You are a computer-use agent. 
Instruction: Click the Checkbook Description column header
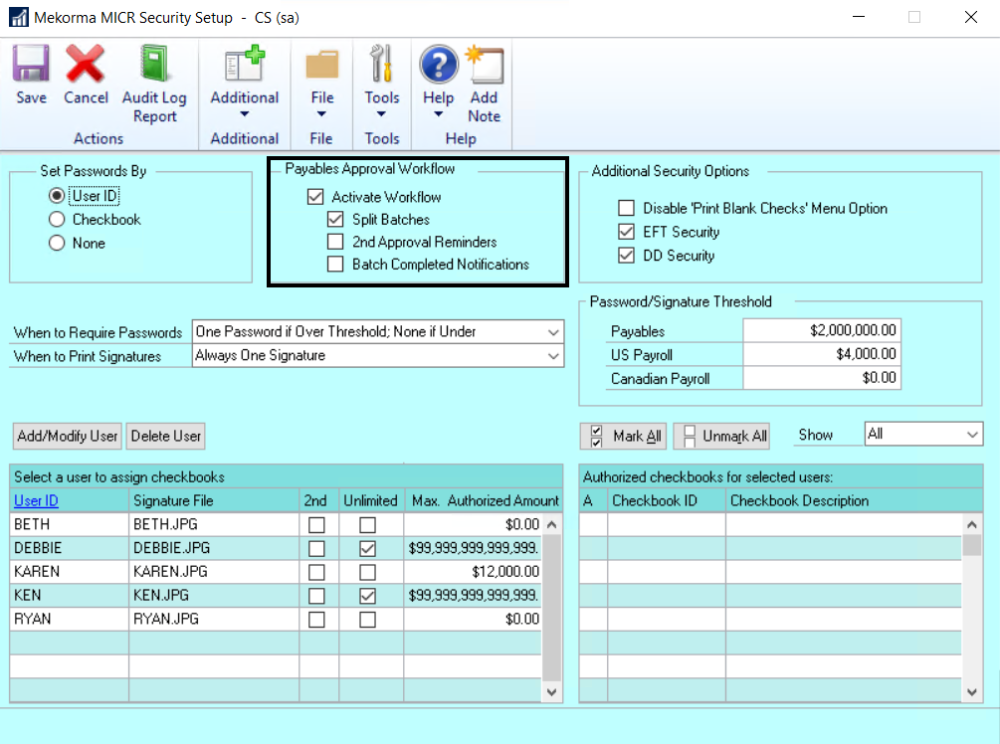[x=854, y=500]
